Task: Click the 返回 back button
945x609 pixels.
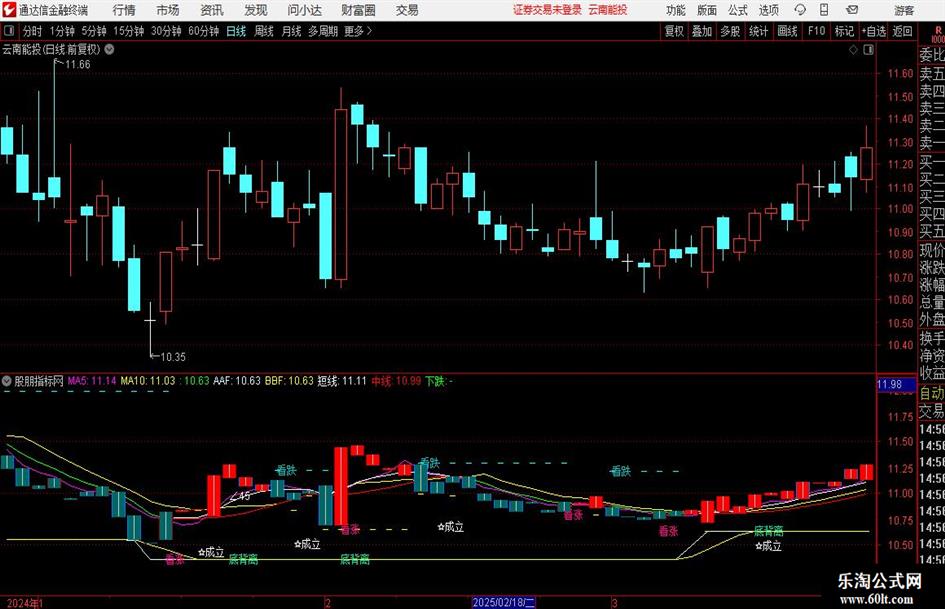Action: (902, 31)
